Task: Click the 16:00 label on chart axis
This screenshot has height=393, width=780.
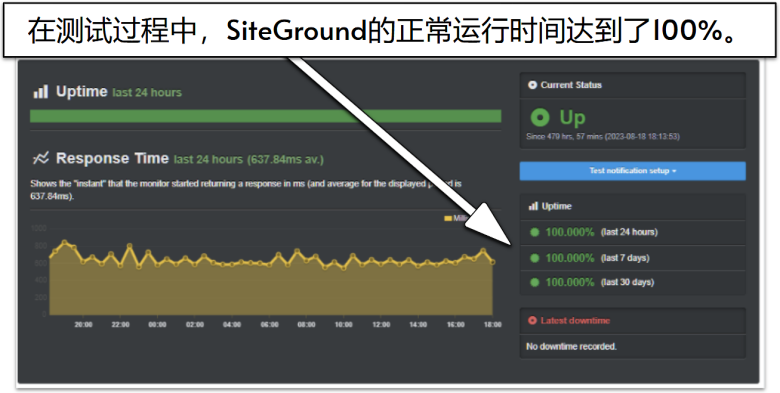Action: [455, 324]
